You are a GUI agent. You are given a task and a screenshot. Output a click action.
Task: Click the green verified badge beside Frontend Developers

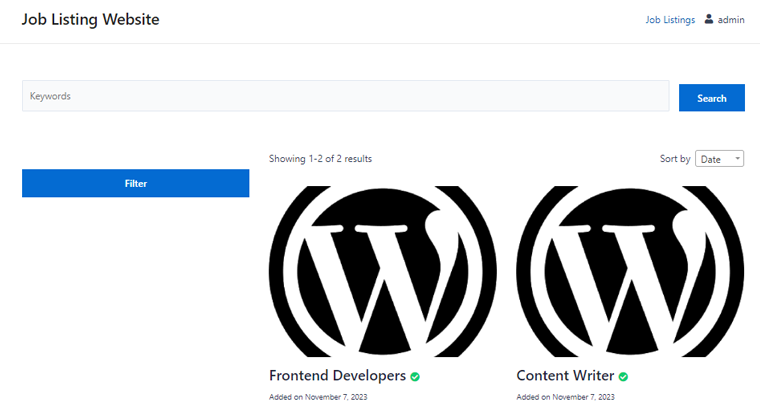(415, 377)
